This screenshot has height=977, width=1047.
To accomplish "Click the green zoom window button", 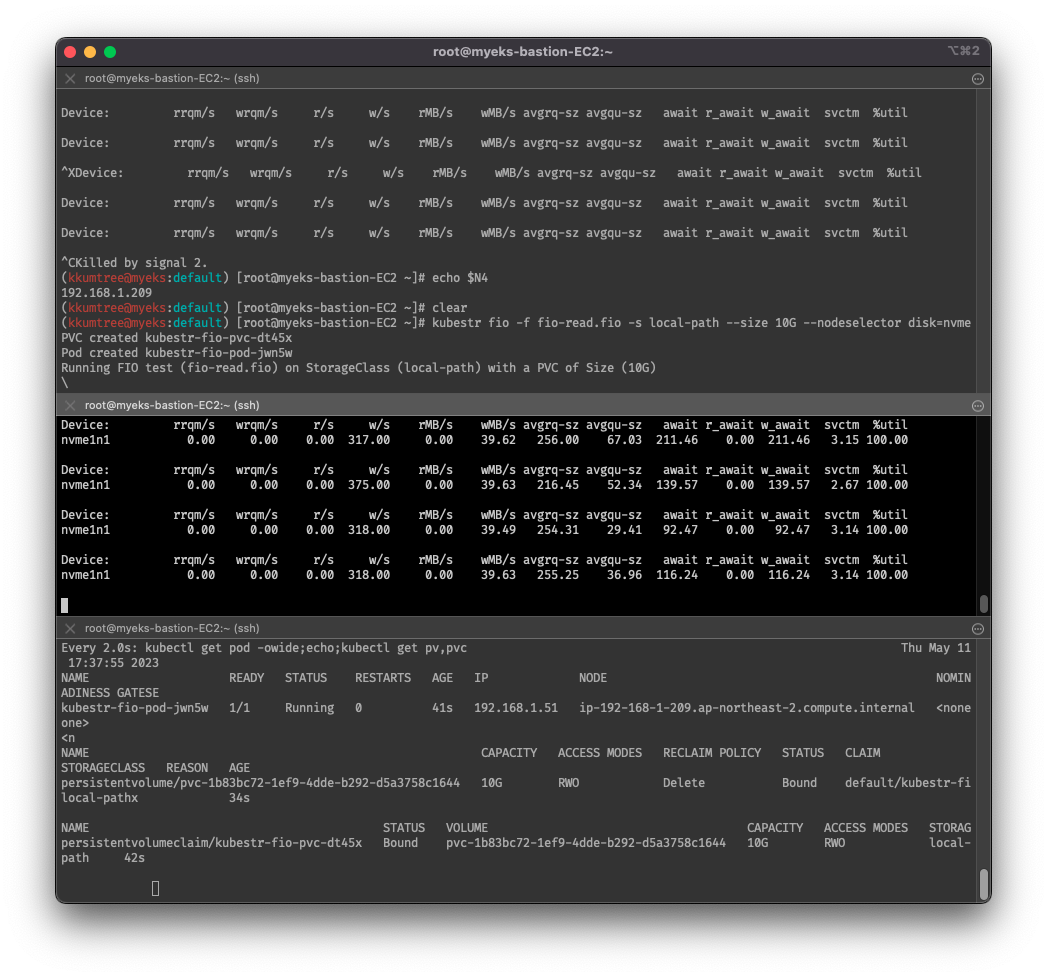I will [110, 52].
